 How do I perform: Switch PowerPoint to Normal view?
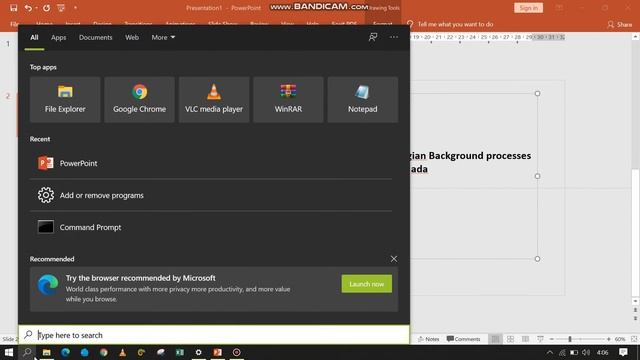tap(495, 339)
